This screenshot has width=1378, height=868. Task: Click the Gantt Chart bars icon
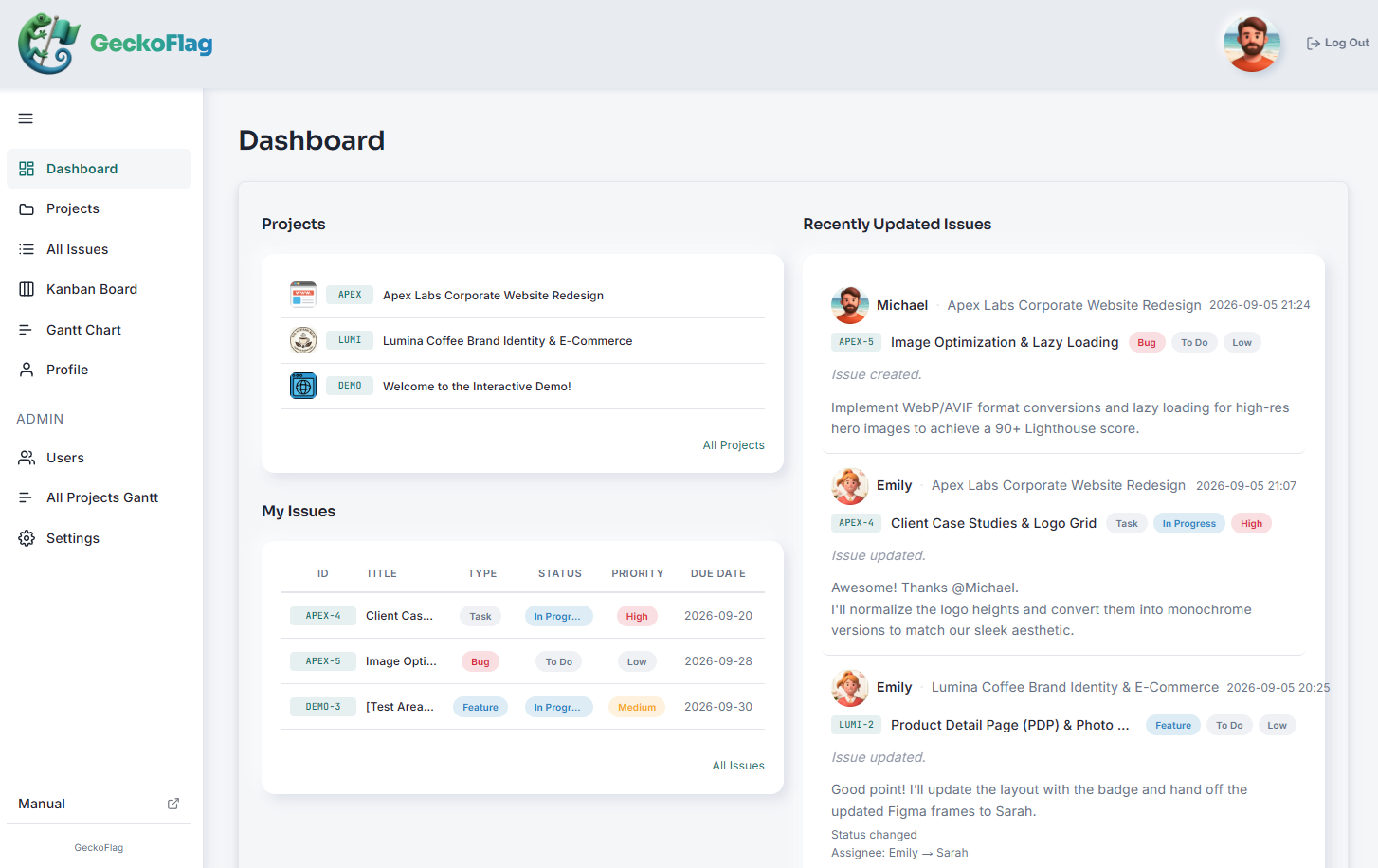pyautogui.click(x=27, y=330)
